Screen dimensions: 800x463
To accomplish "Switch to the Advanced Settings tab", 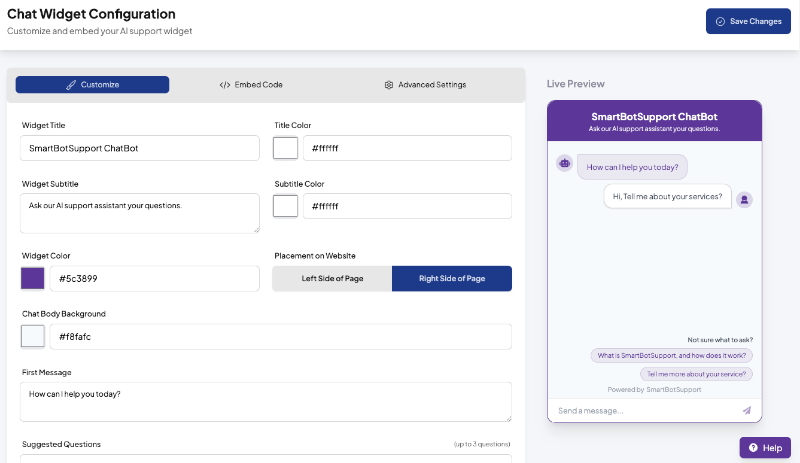I will click(425, 85).
